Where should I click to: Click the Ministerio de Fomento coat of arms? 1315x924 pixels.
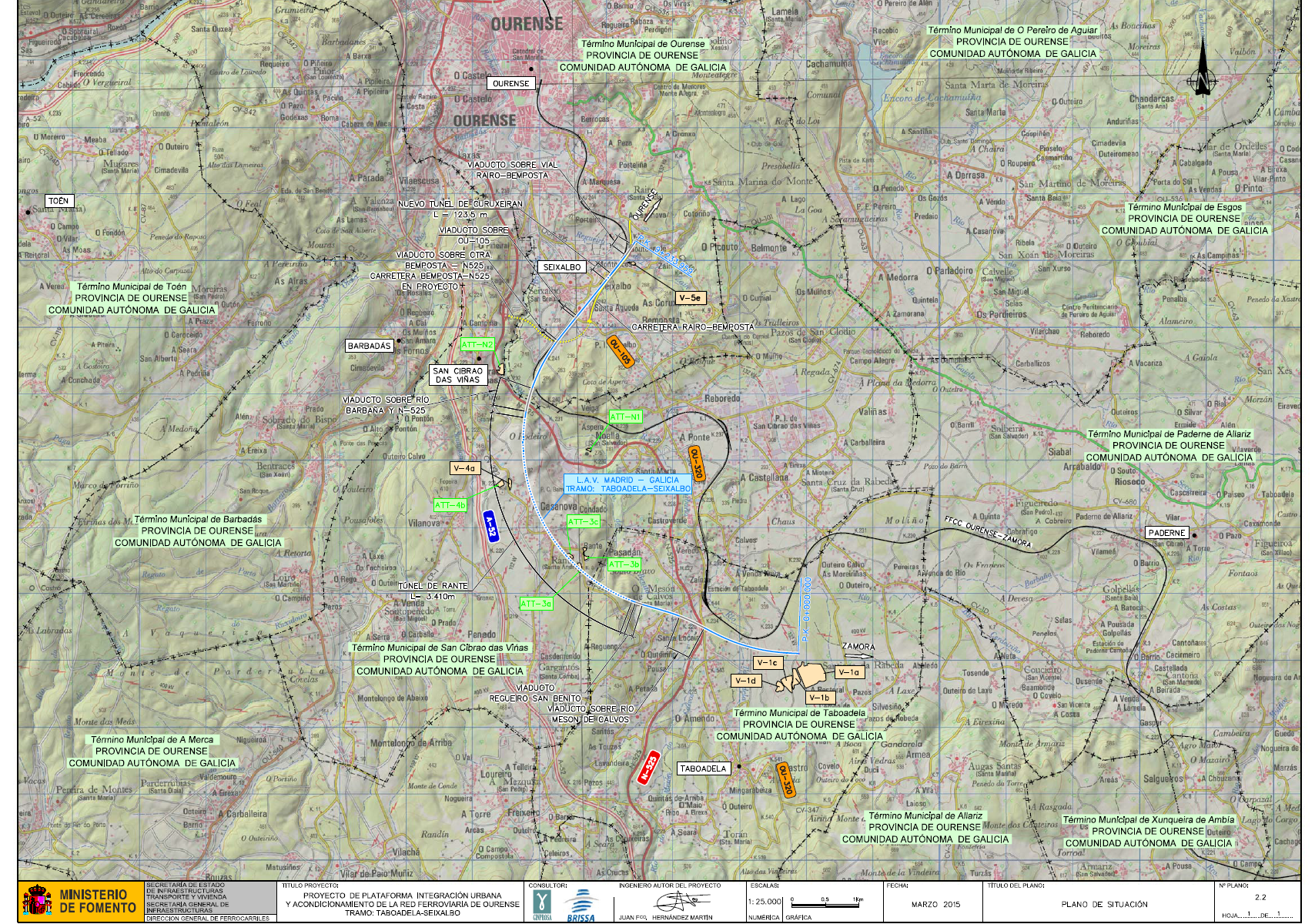click(x=36, y=901)
